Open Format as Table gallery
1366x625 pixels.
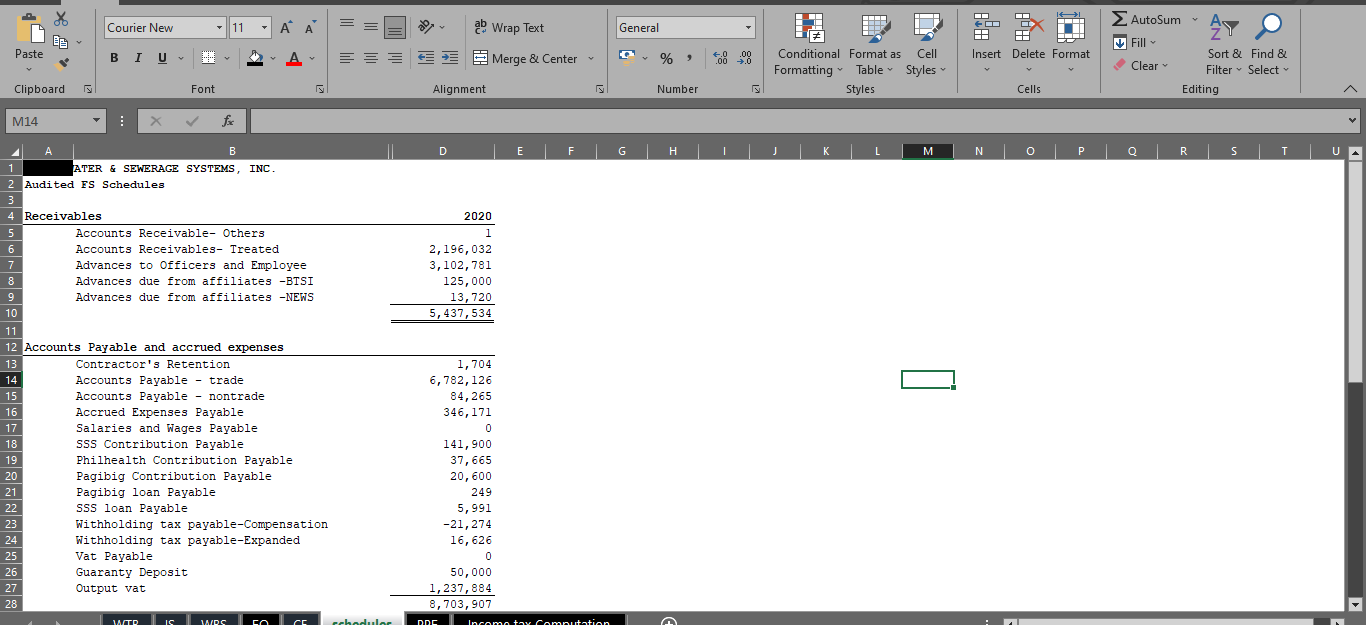[874, 45]
